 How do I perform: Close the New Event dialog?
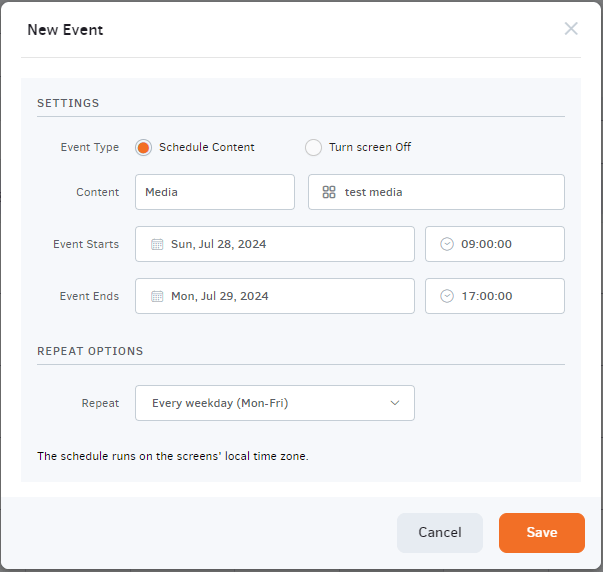pos(571,29)
